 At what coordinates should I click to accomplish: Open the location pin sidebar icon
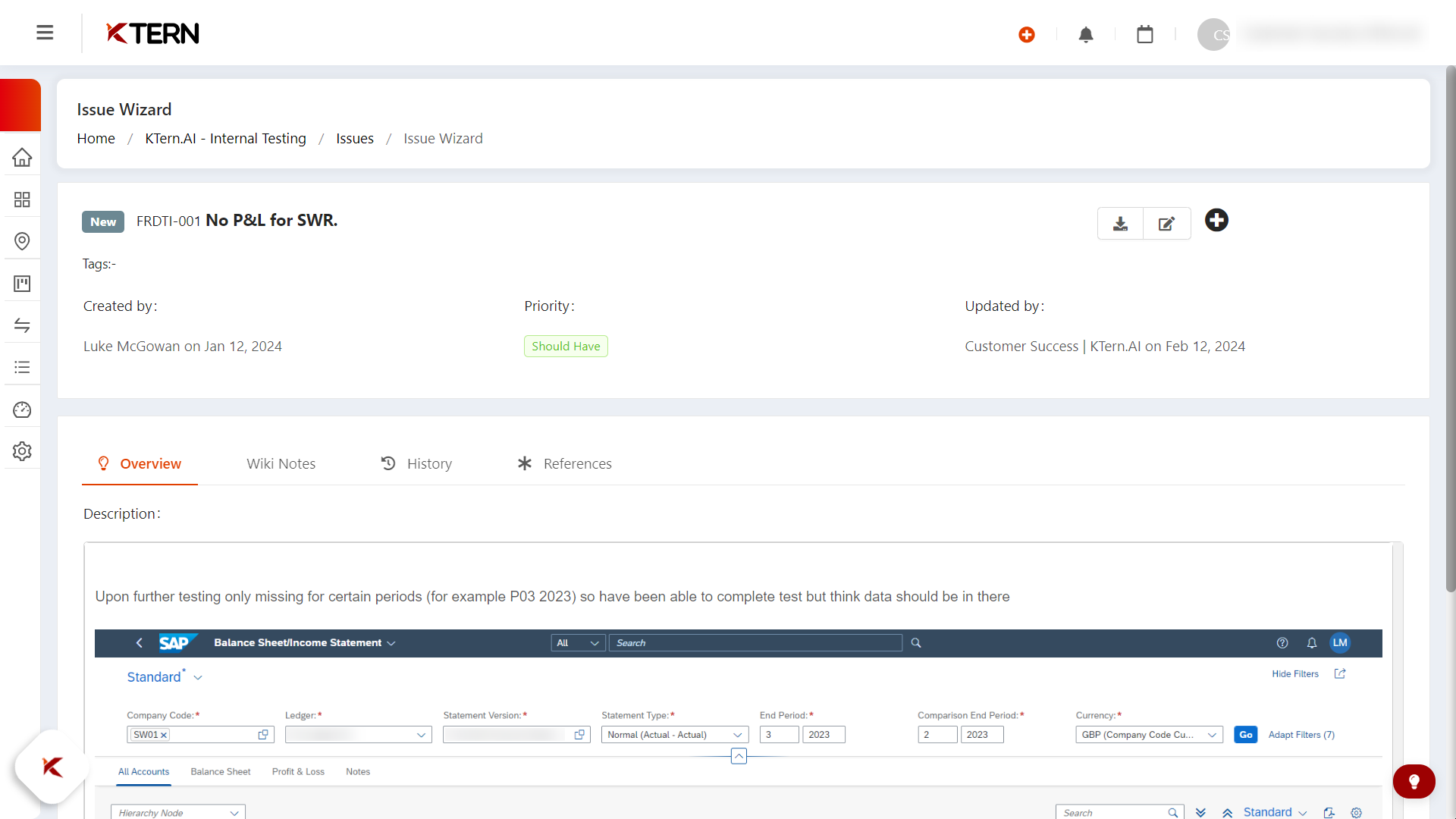22,241
